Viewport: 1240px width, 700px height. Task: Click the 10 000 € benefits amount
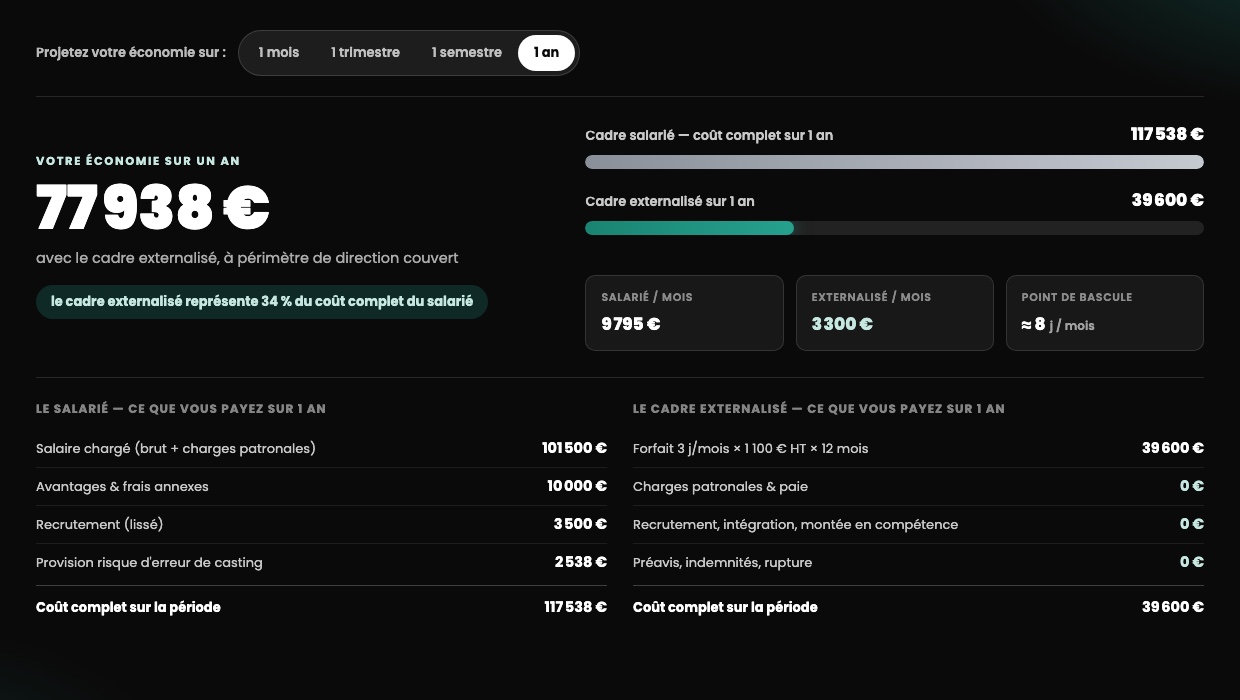pyautogui.click(x=577, y=486)
